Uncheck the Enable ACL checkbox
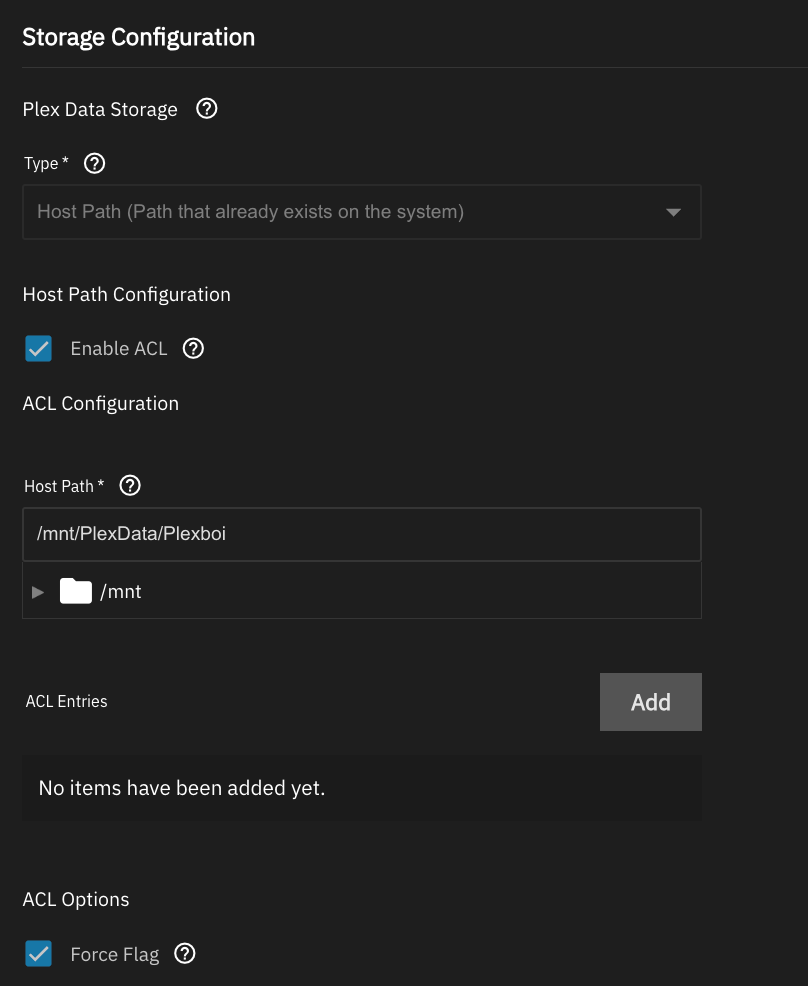808x986 pixels. tap(38, 348)
